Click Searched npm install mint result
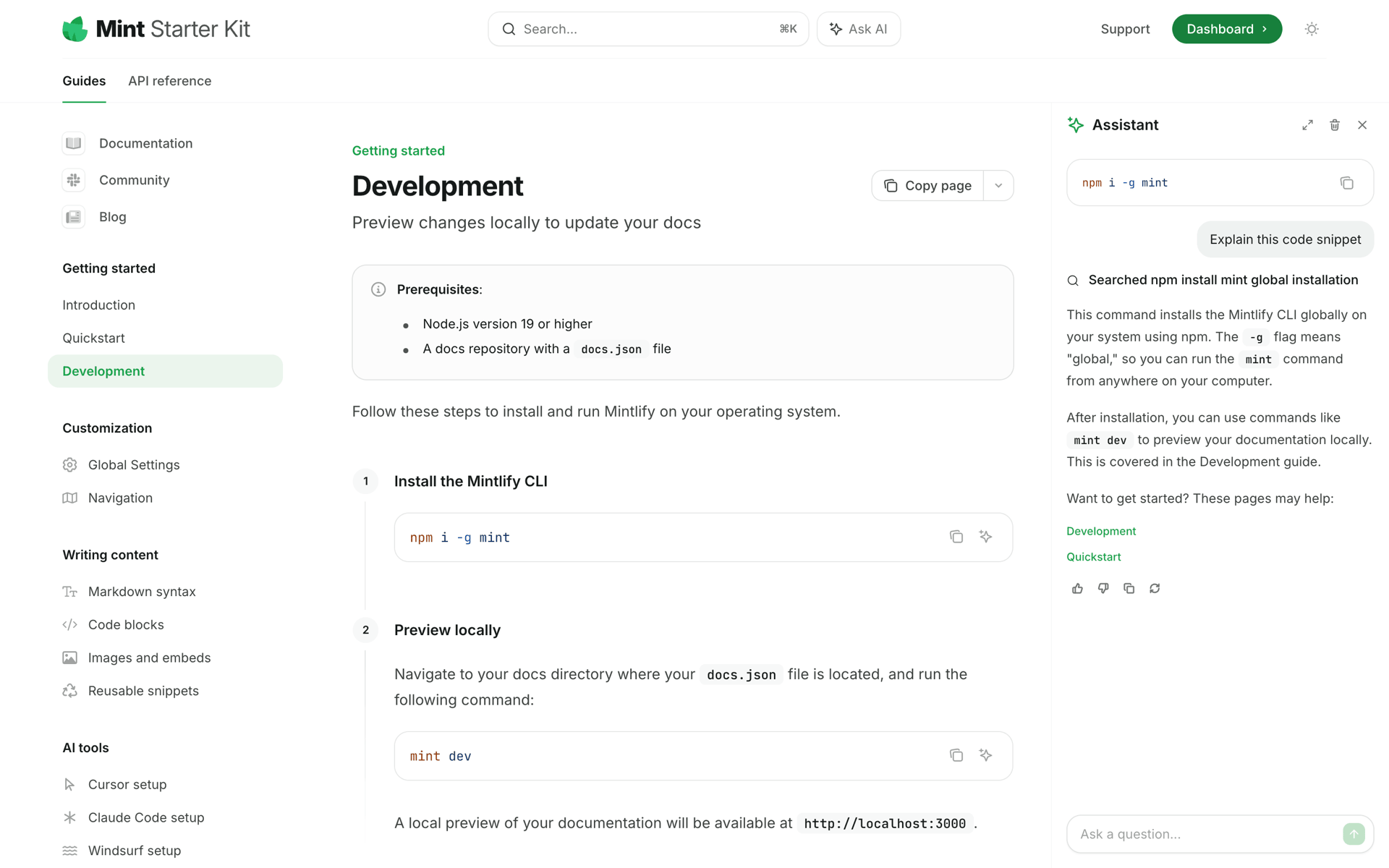The image size is (1389, 868). point(1223,280)
